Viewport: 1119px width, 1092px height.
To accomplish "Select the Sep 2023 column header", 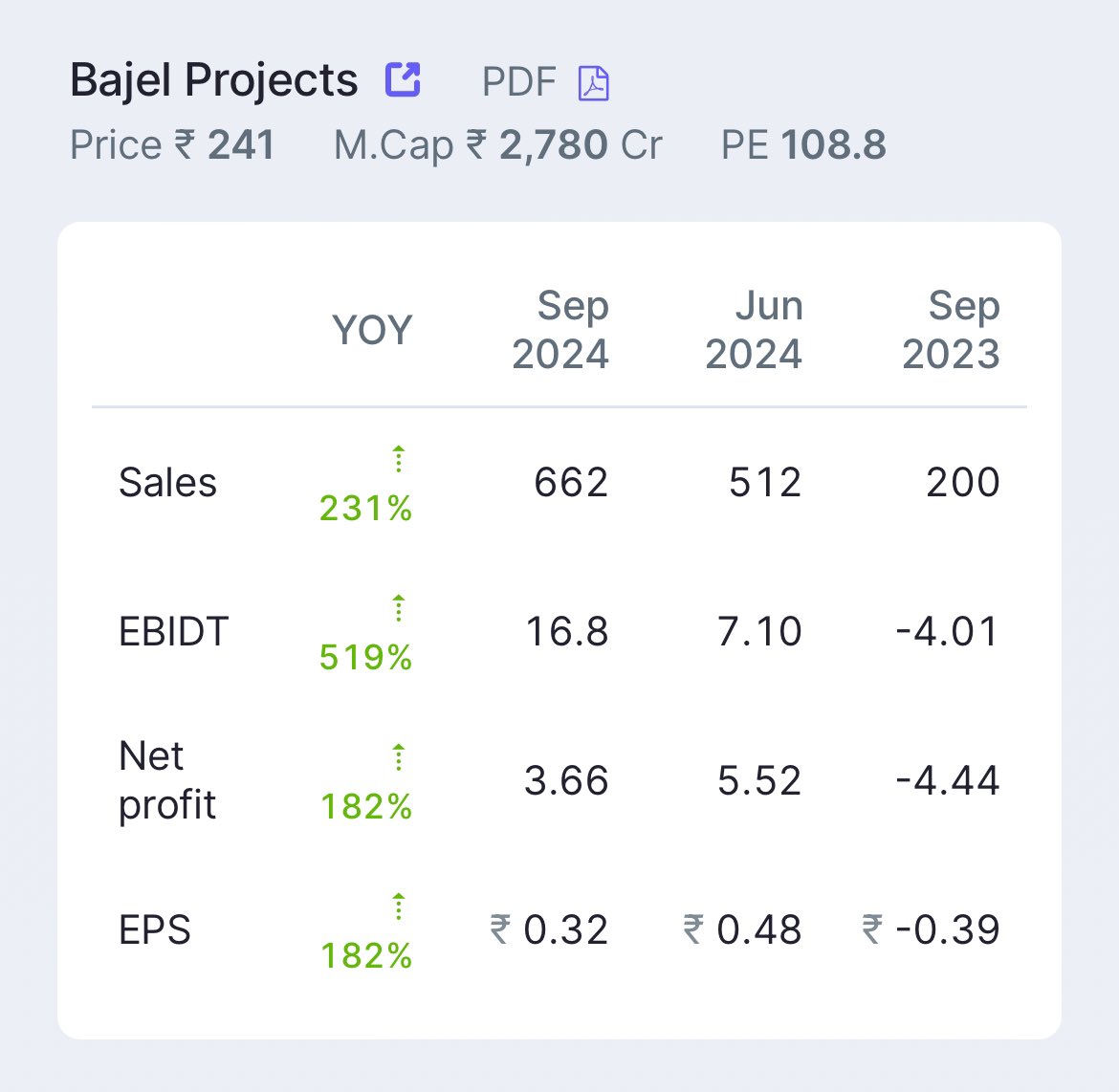I will click(951, 330).
